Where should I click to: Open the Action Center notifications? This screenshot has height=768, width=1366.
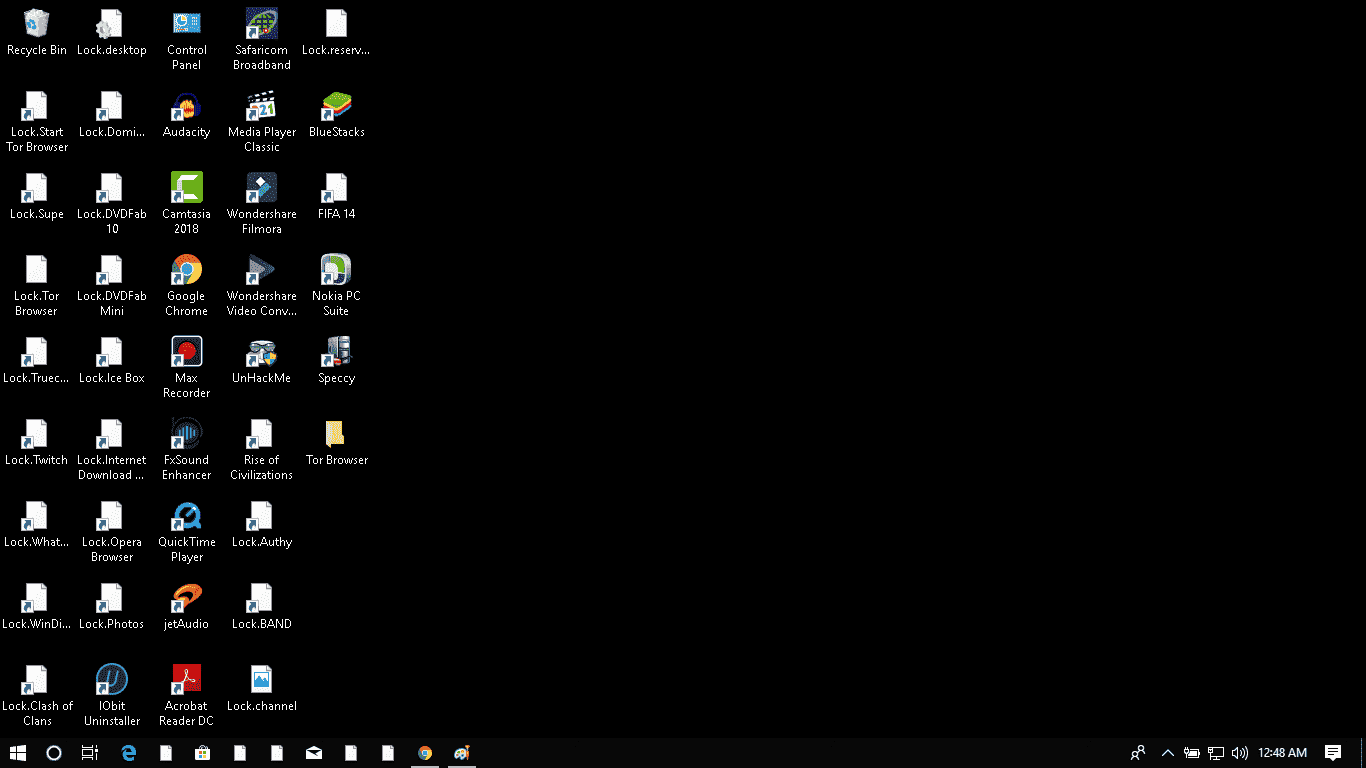coord(1333,753)
